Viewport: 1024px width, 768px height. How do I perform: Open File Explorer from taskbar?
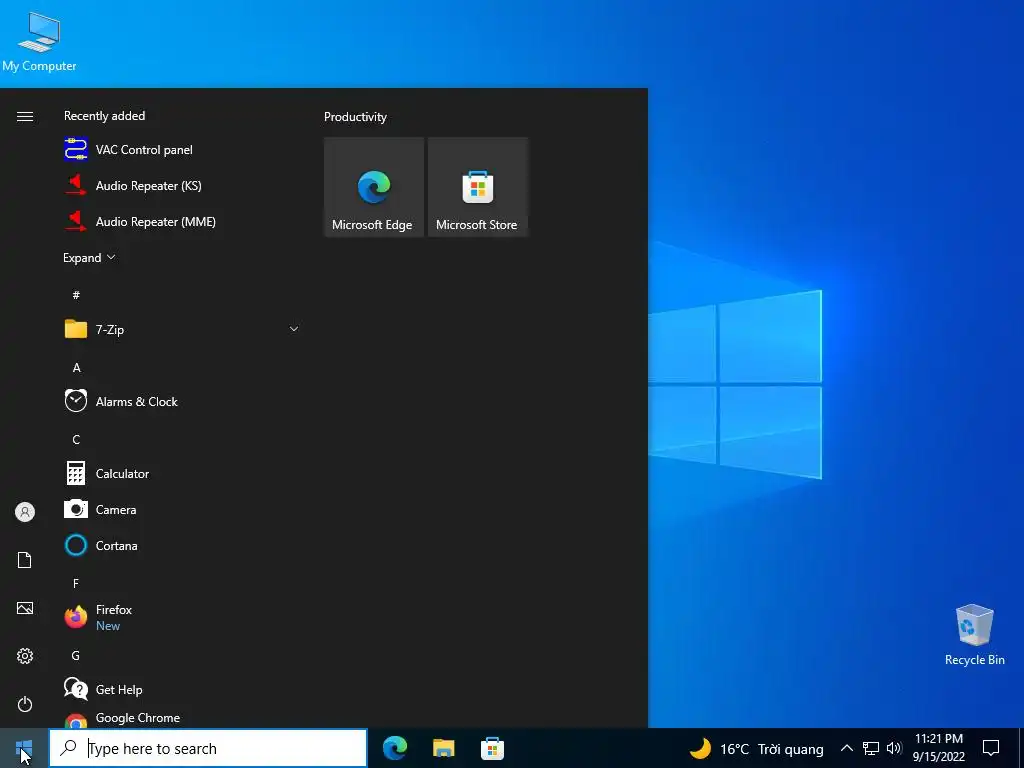(443, 748)
